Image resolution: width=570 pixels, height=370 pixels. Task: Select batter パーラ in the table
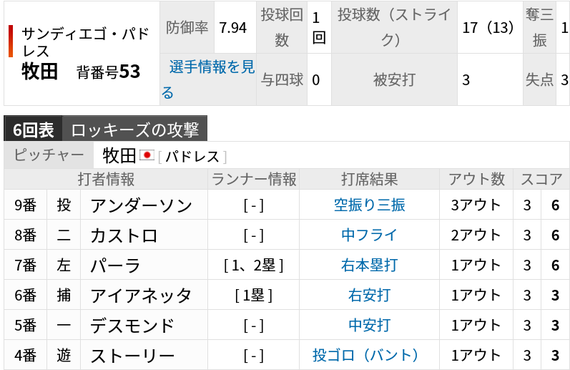(115, 265)
